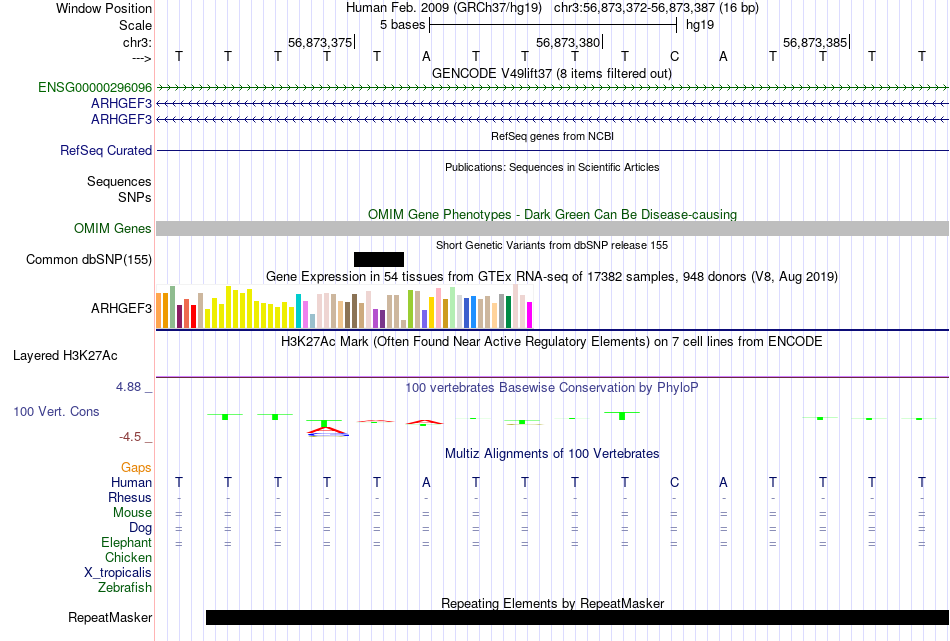Click the -4.5 PhyloP lower scale value
950x641 pixels.
click(130, 437)
